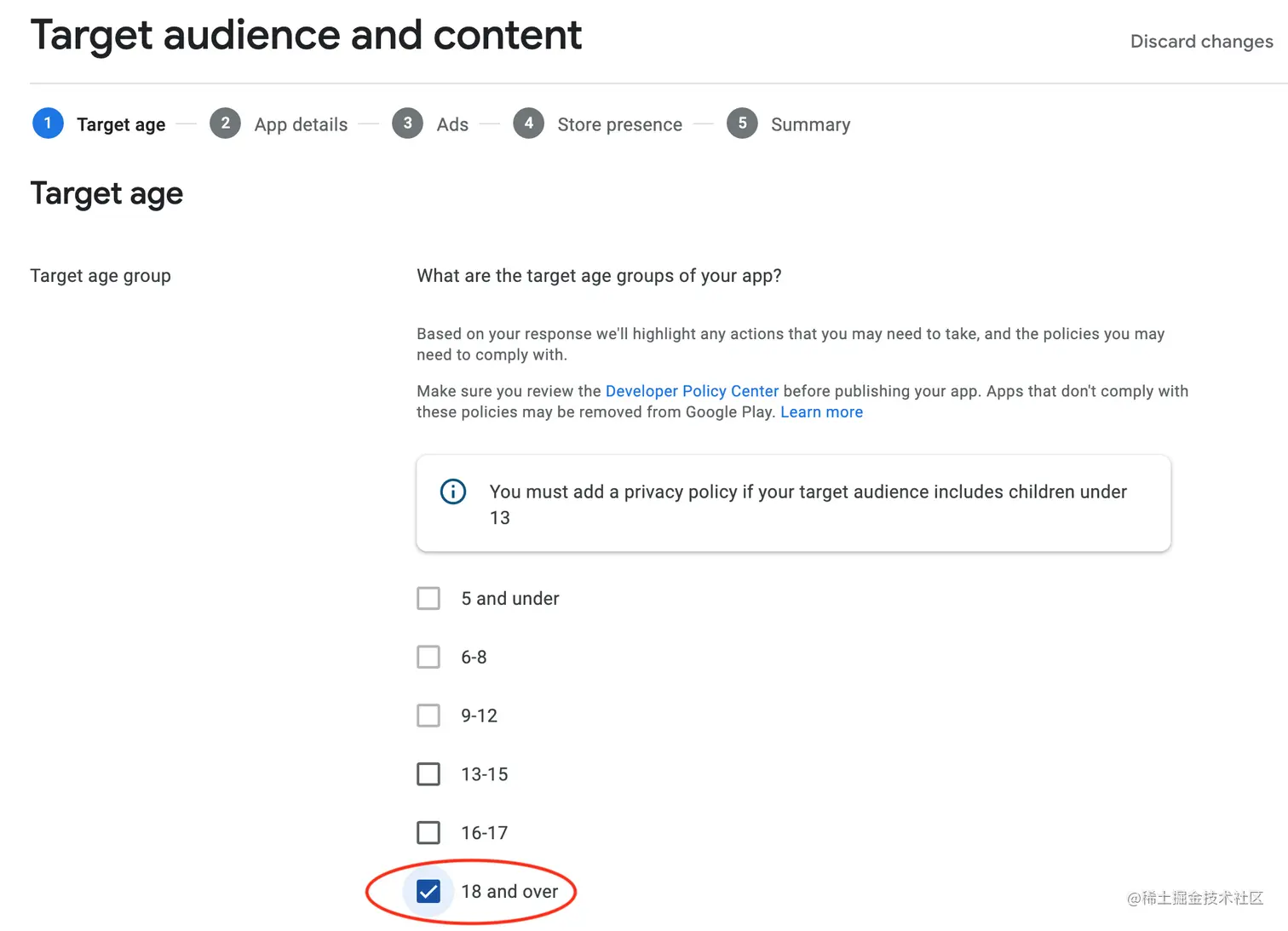Click the '6-8' label text
Image resolution: width=1288 pixels, height=931 pixels.
tap(474, 658)
